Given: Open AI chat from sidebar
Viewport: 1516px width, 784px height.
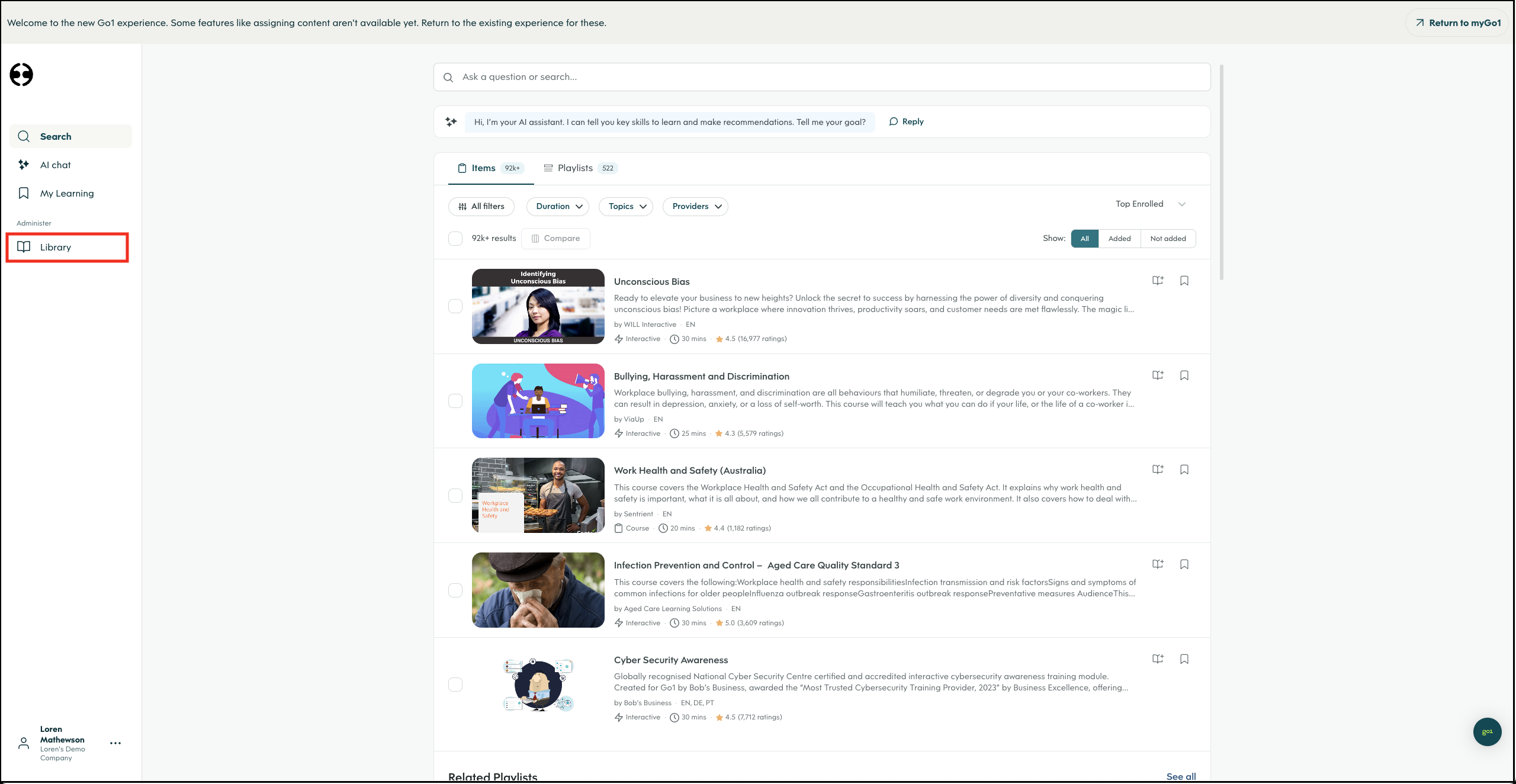Looking at the screenshot, I should click(55, 165).
